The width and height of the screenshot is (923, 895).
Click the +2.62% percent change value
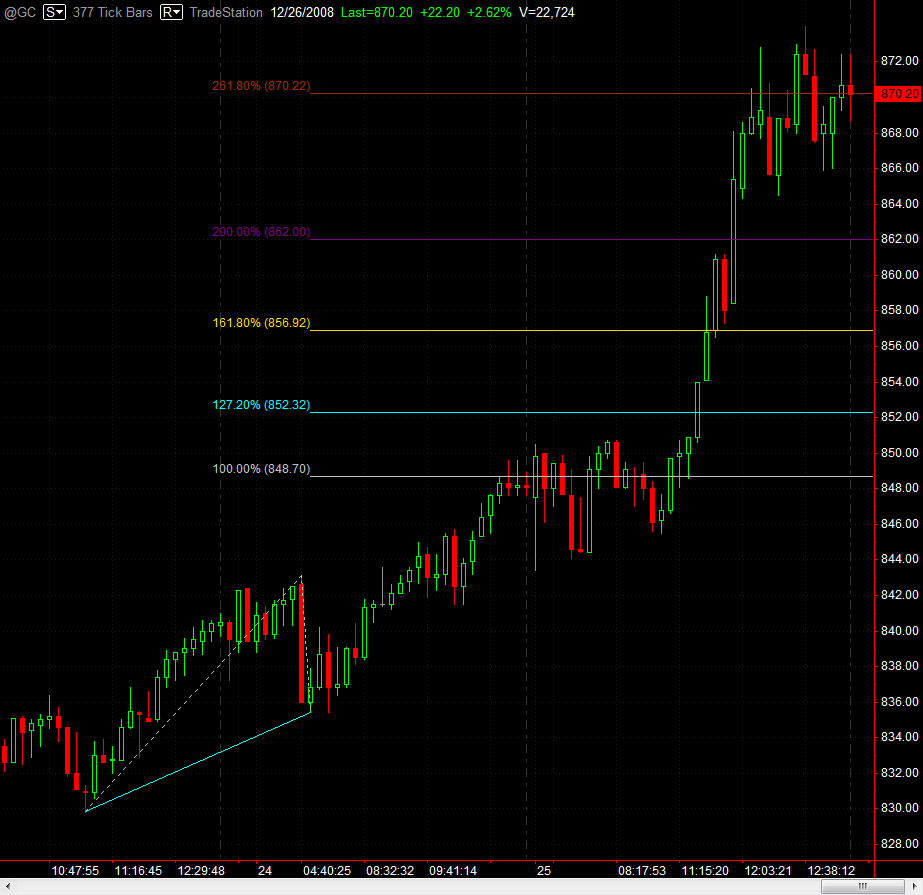point(489,12)
